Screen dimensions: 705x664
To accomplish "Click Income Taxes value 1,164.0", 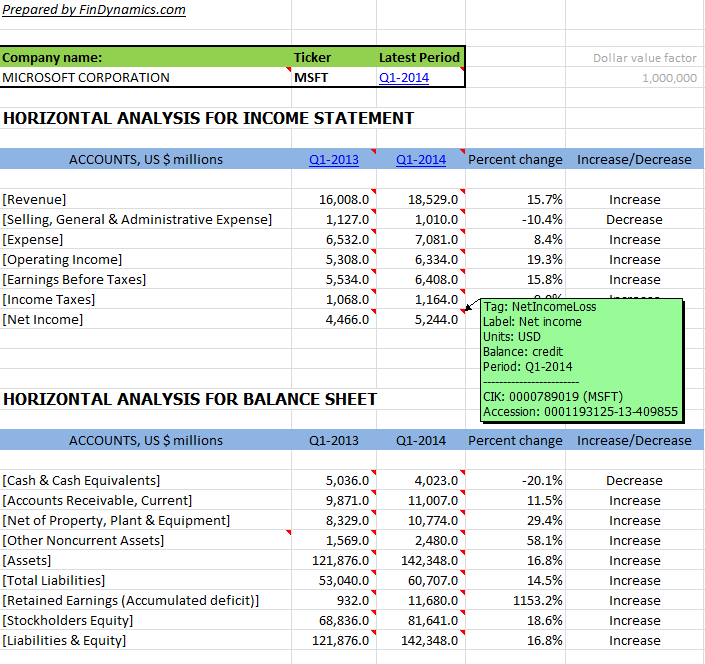I will click(436, 299).
